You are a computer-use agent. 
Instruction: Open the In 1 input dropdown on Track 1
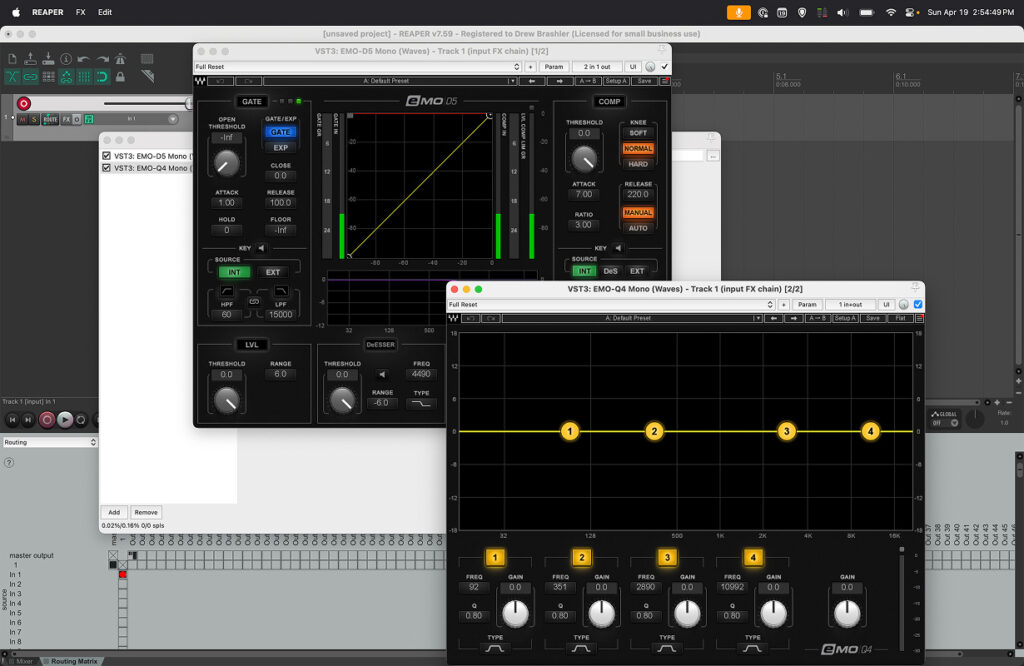(x=172, y=120)
